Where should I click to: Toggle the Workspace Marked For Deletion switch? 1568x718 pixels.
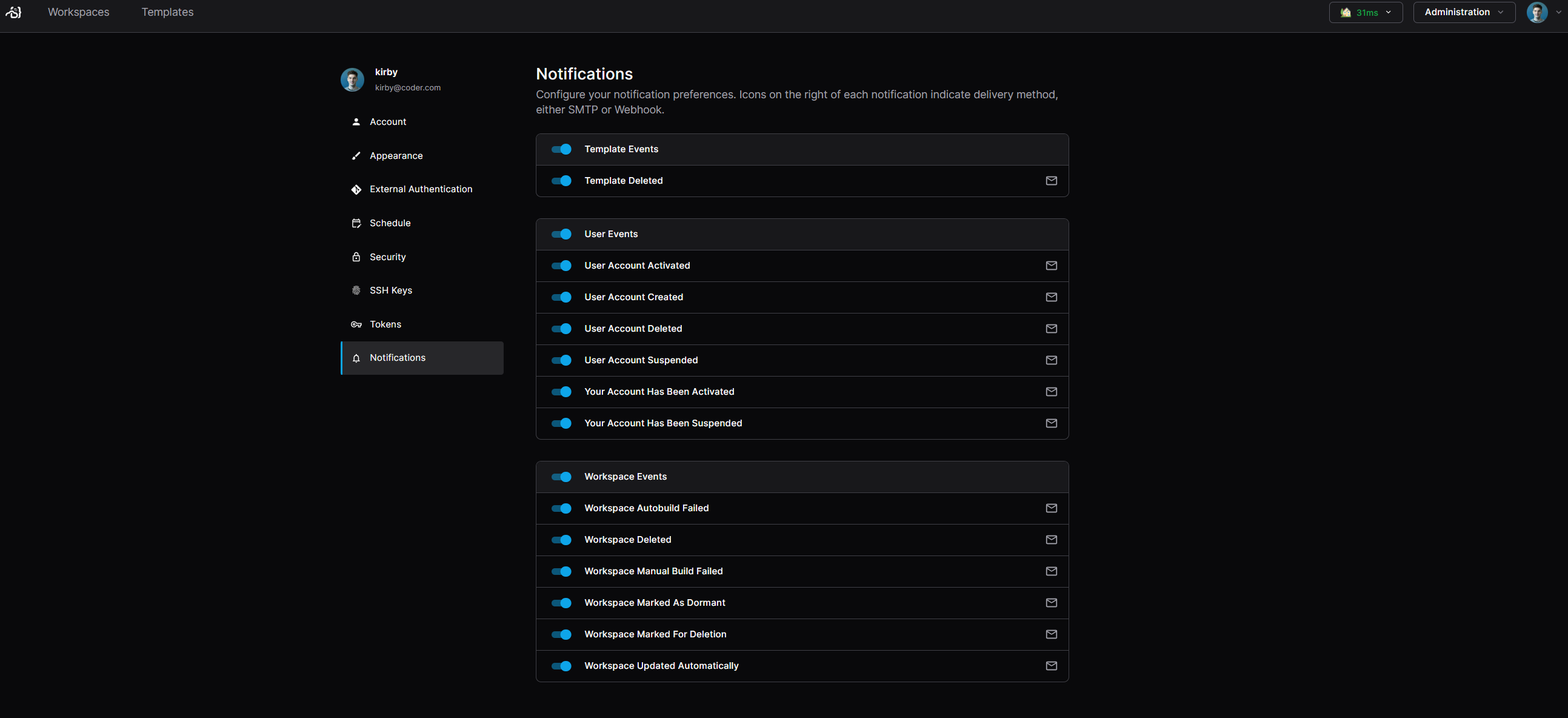tap(561, 634)
